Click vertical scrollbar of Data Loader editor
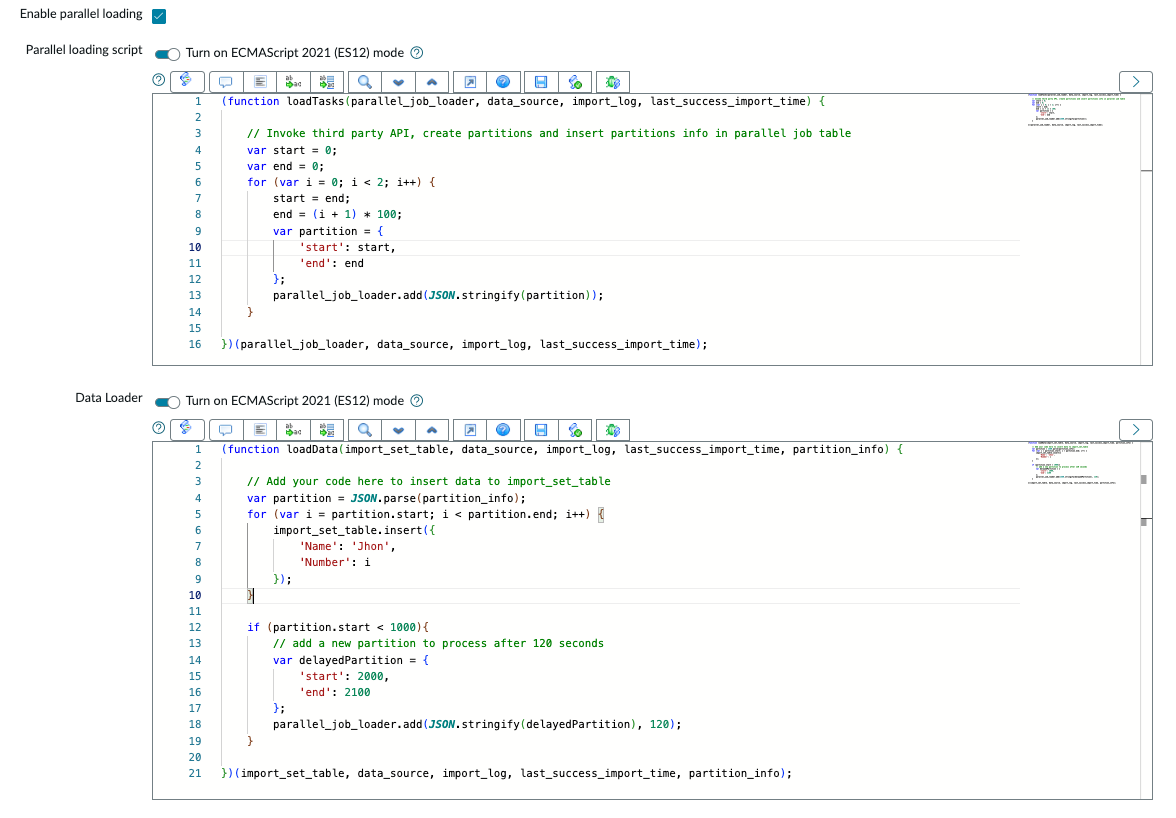Image resolution: width=1176 pixels, height=818 pixels. click(1146, 620)
